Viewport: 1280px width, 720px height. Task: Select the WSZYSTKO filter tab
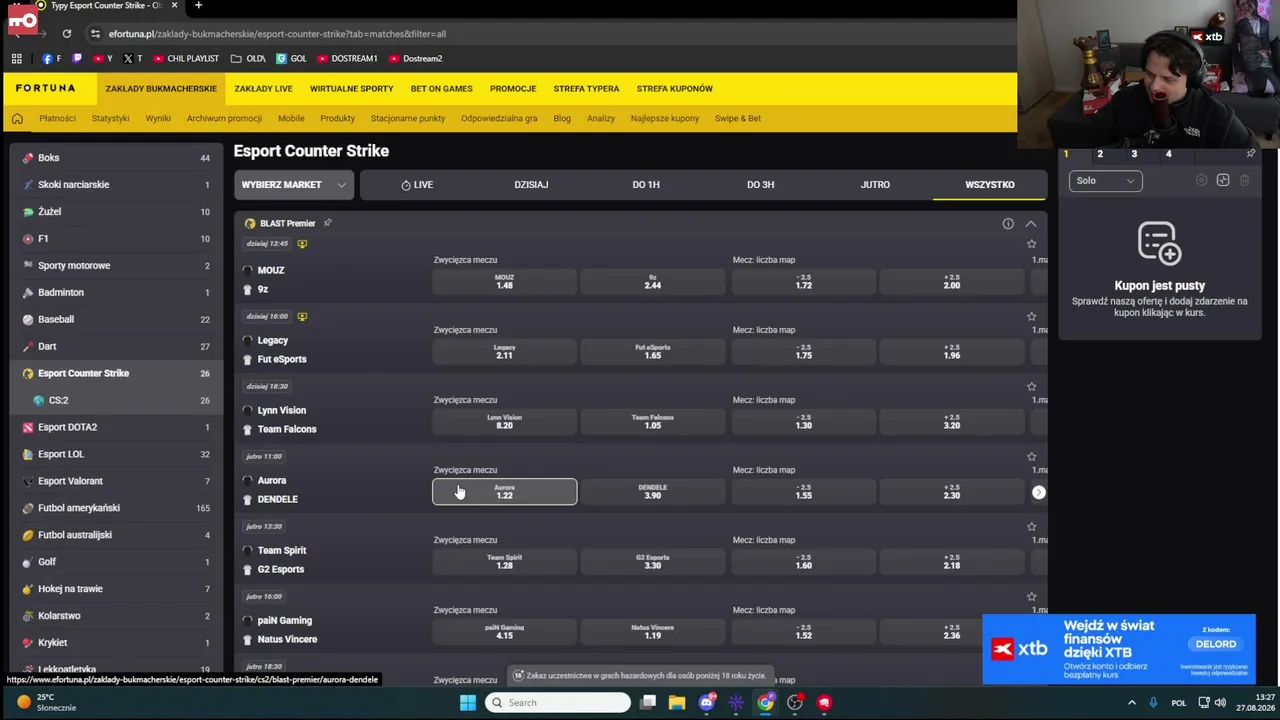tap(990, 185)
